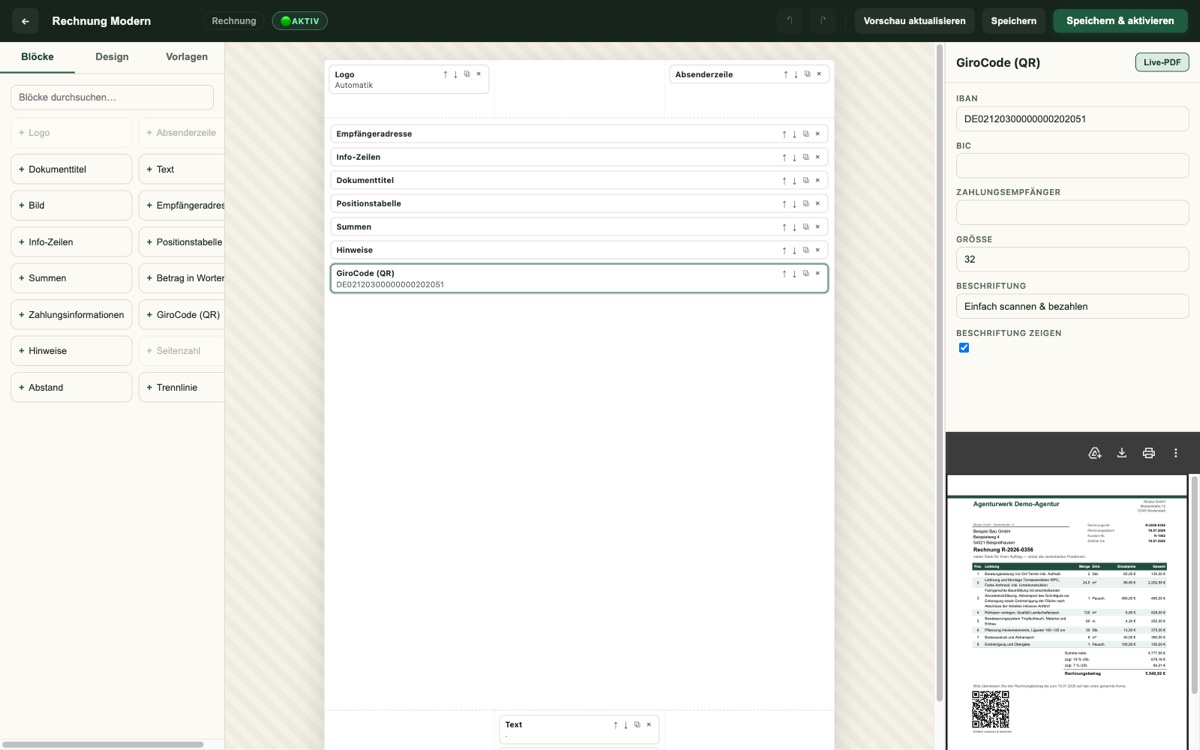The image size is (1200, 750).
Task: Move Info-Zeilen block down
Action: tap(795, 157)
